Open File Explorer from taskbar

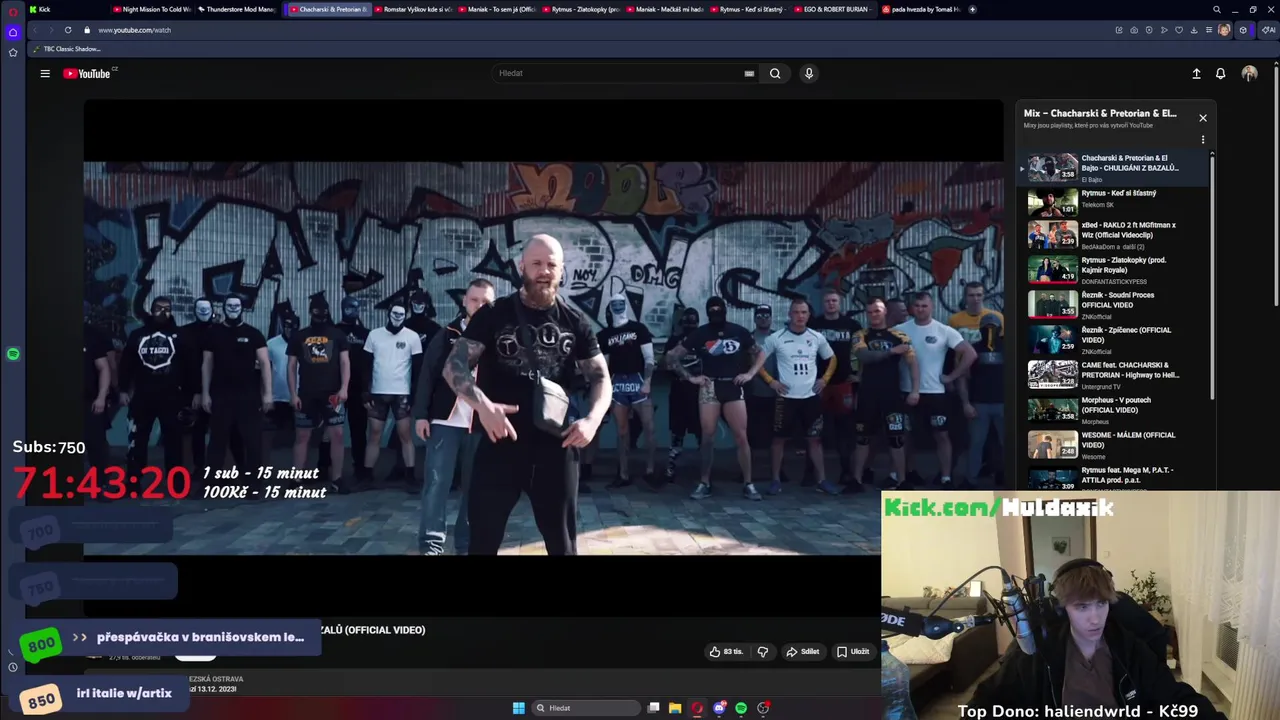(675, 708)
